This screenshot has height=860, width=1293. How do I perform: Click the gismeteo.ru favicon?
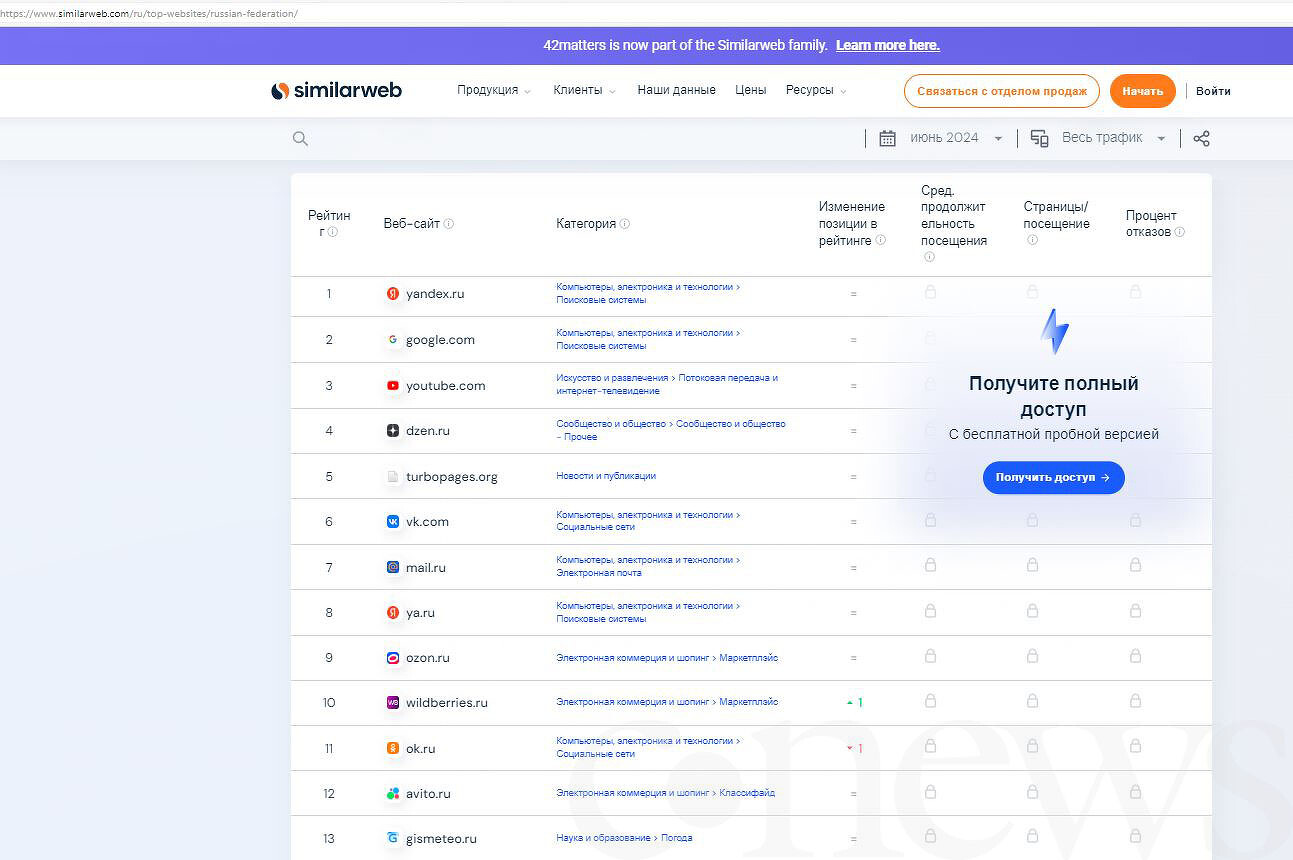[x=393, y=839]
